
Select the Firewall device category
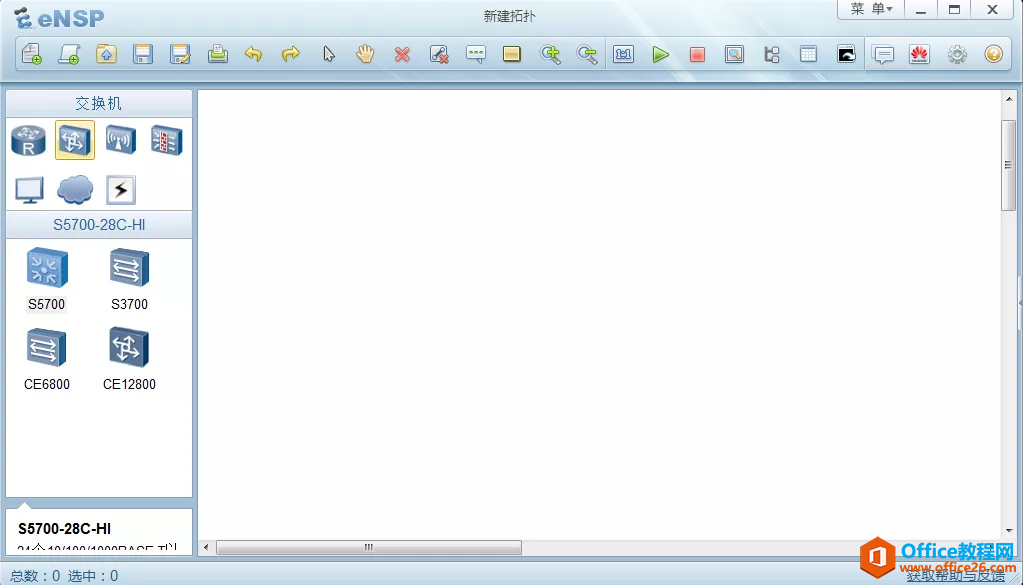tap(166, 140)
